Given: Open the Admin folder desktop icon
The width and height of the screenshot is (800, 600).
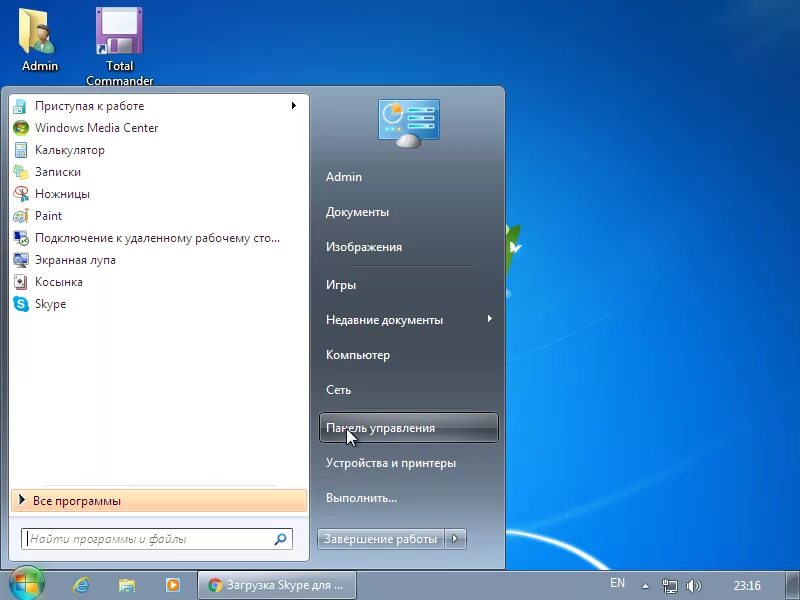Looking at the screenshot, I should tap(39, 40).
